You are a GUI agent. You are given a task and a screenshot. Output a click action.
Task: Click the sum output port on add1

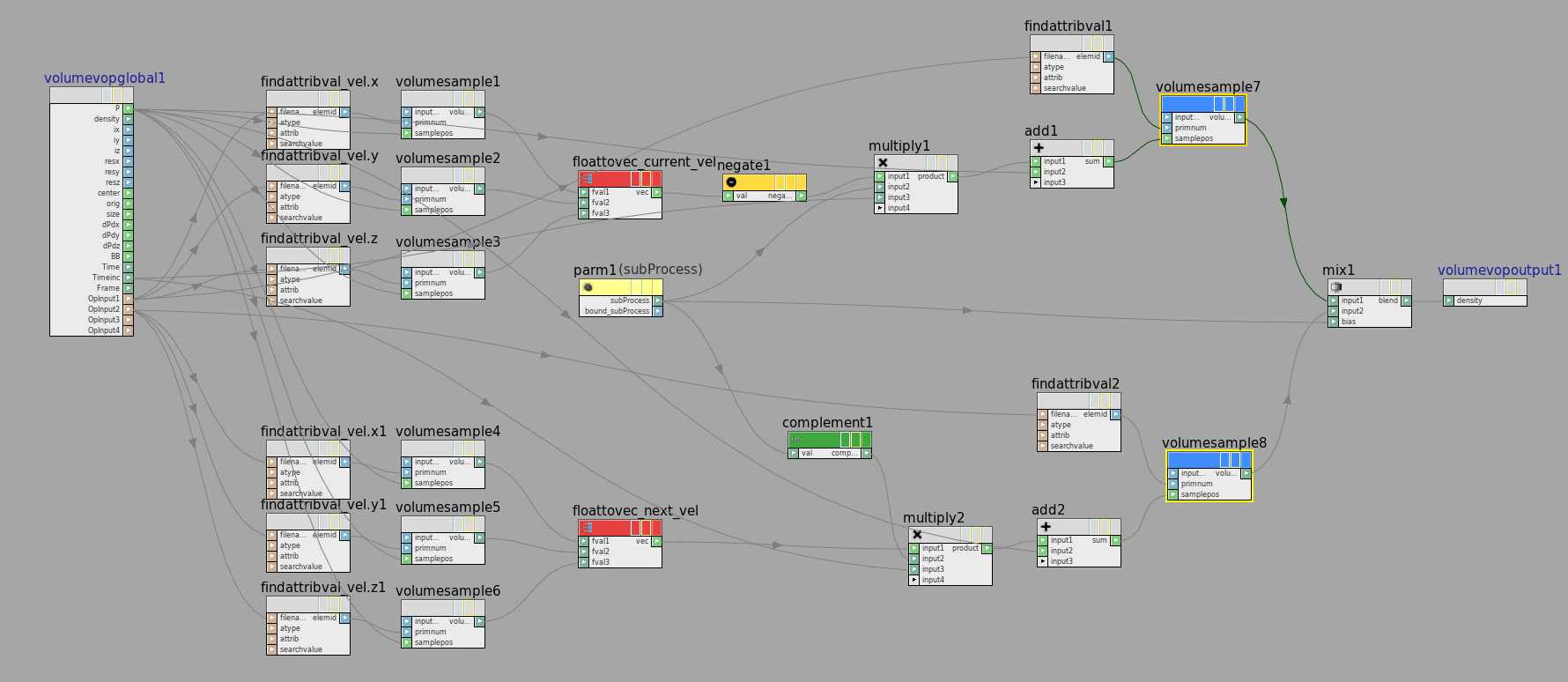click(x=1109, y=161)
